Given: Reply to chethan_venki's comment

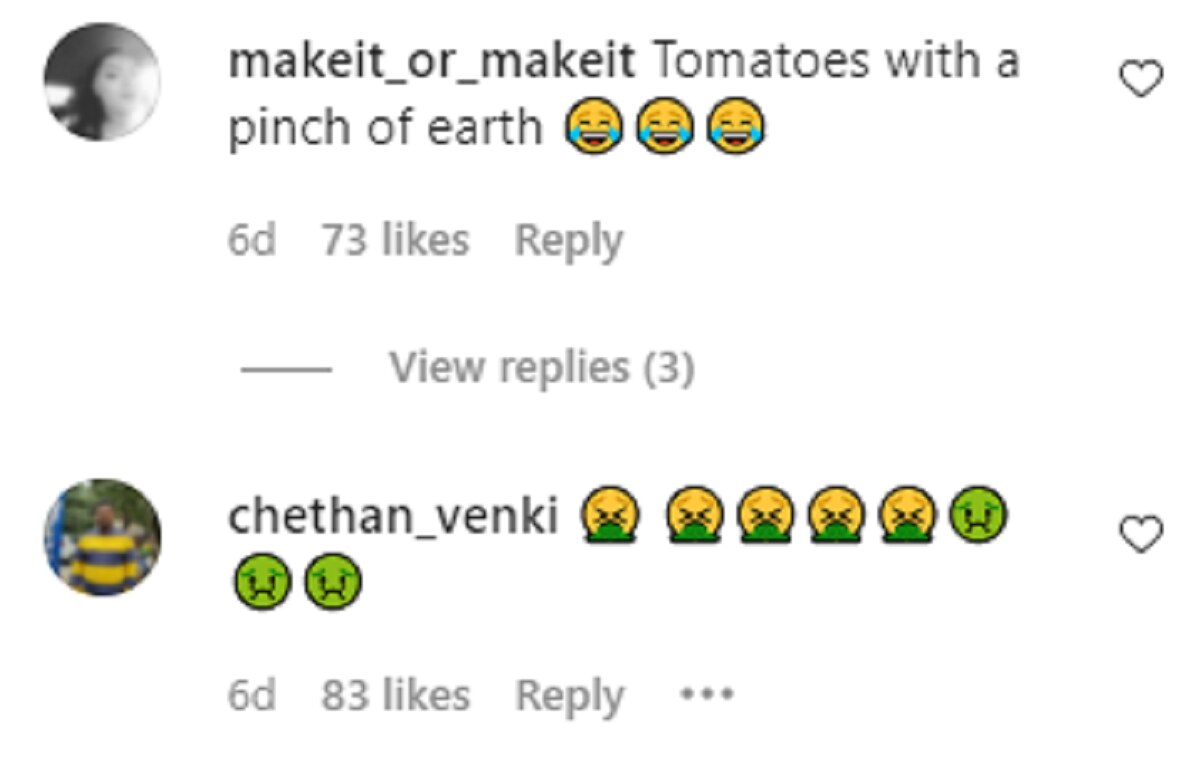Looking at the screenshot, I should point(568,695).
